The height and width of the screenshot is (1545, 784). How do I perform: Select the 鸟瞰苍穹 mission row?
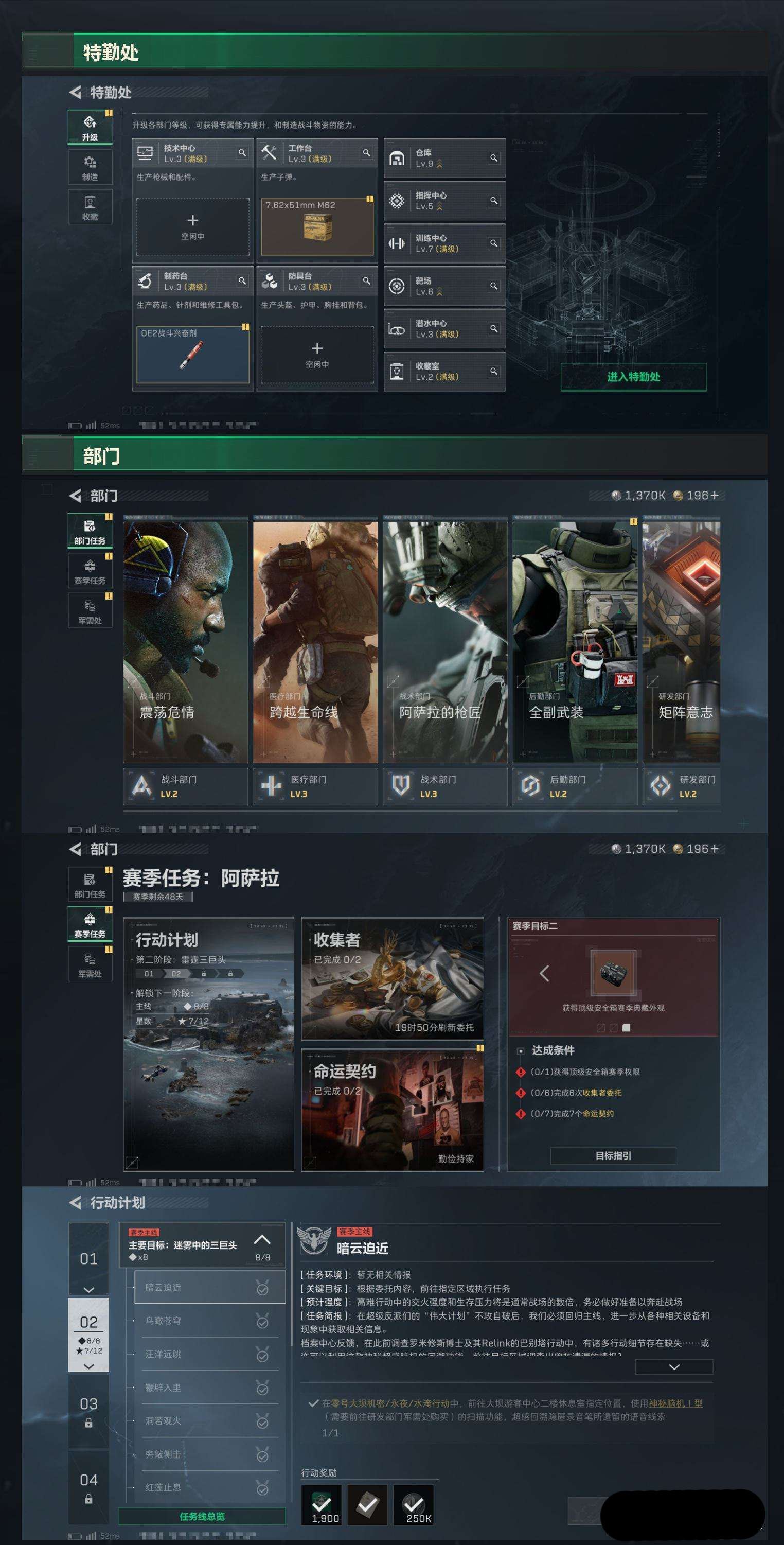coord(209,1321)
